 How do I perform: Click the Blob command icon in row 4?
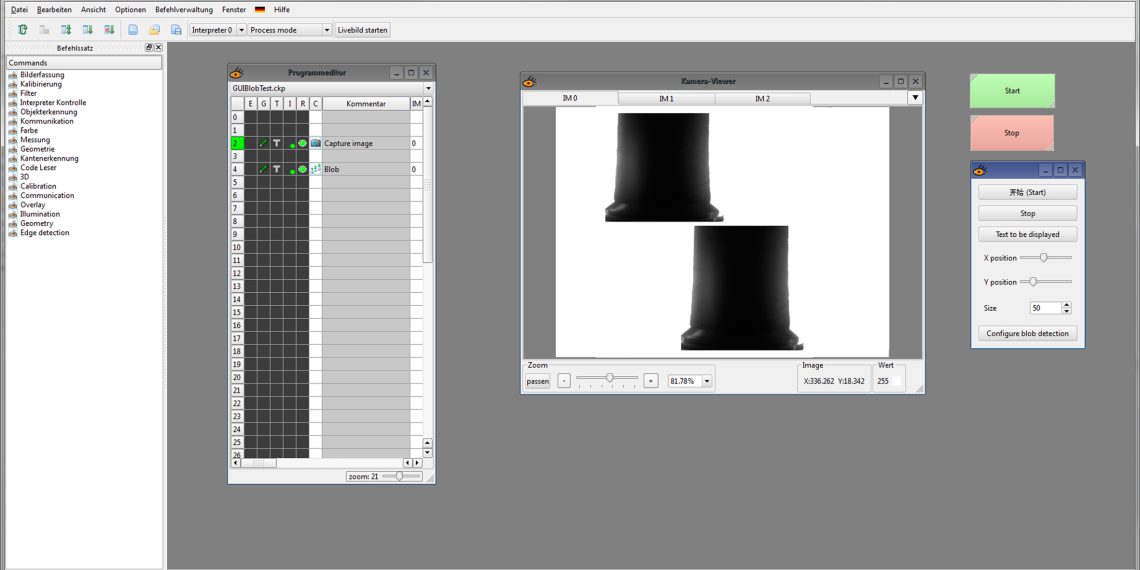(x=316, y=169)
